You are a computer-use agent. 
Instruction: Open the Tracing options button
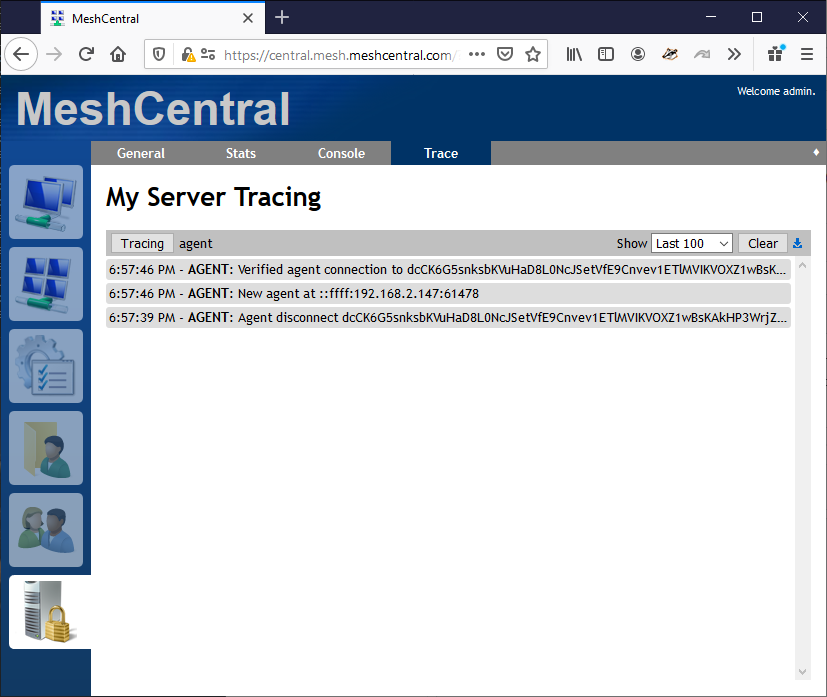(x=142, y=243)
